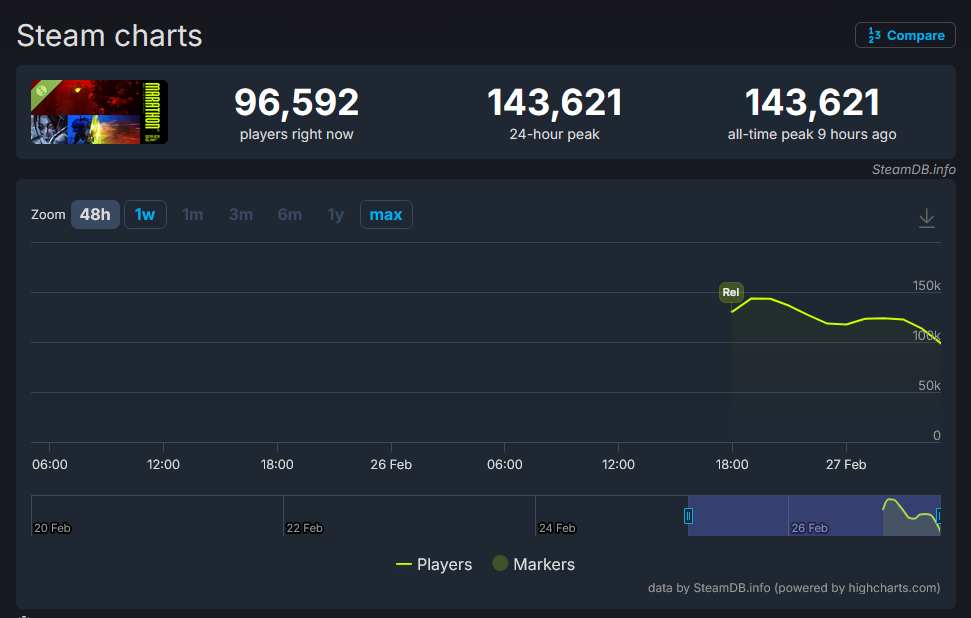Screen dimensions: 971x618
Task: Select the 3m zoom option
Action: [x=241, y=214]
